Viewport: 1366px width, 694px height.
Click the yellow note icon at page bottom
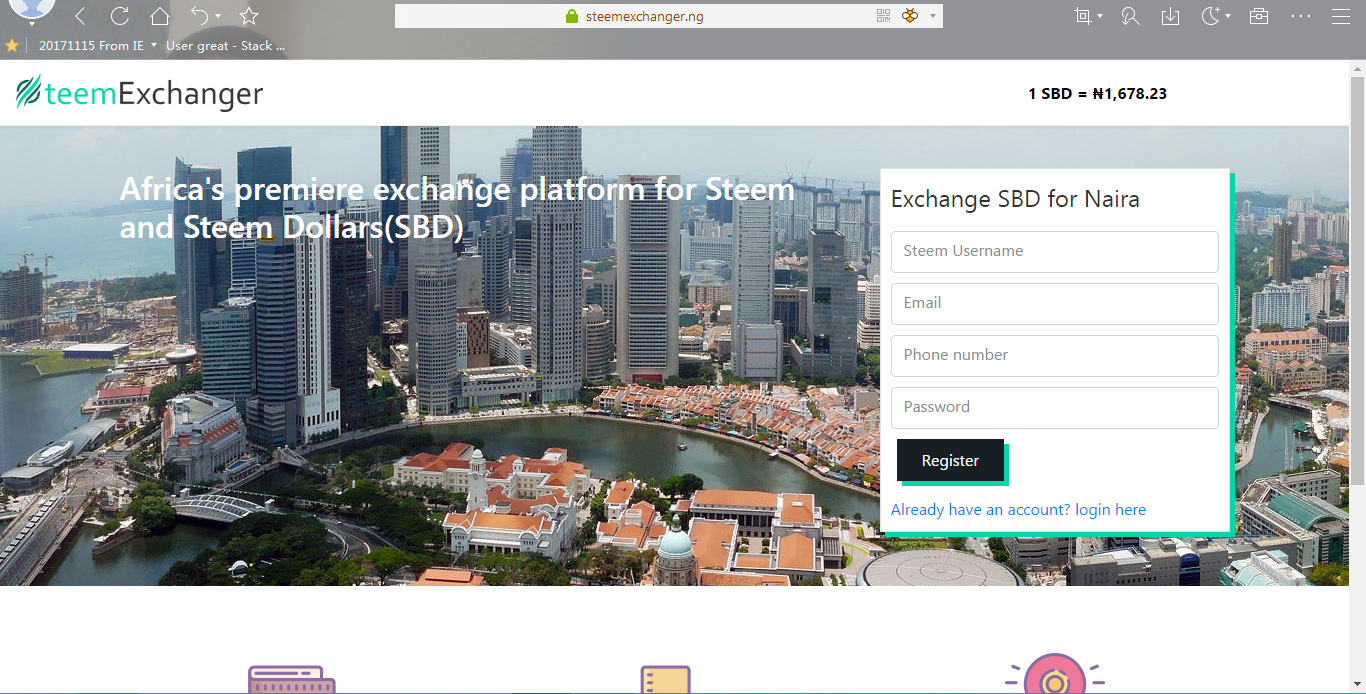pos(666,680)
